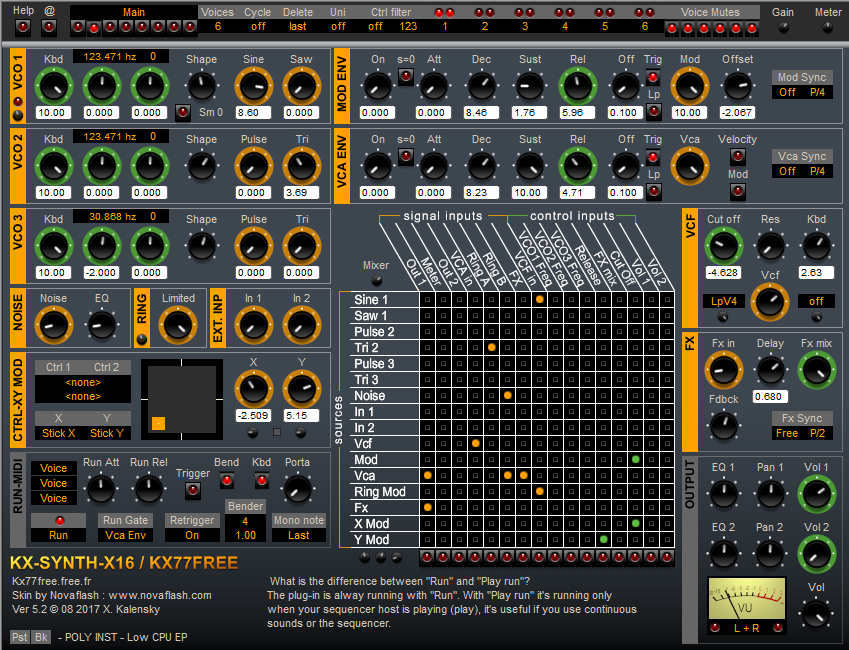Open the Mono note Last selector
This screenshot has height=650, width=849.
(299, 535)
